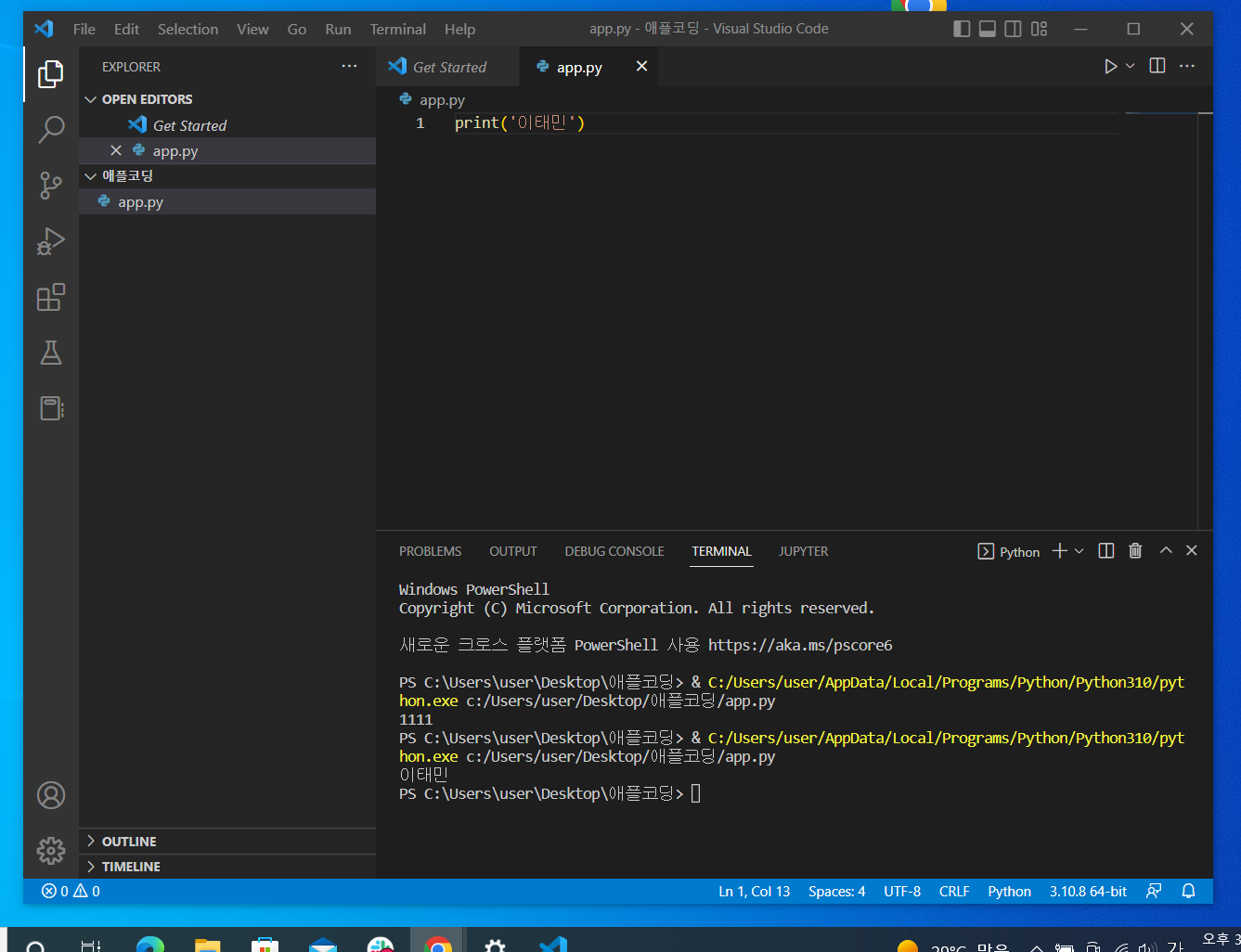
Task: Switch to the Get Started tab
Action: (x=449, y=67)
